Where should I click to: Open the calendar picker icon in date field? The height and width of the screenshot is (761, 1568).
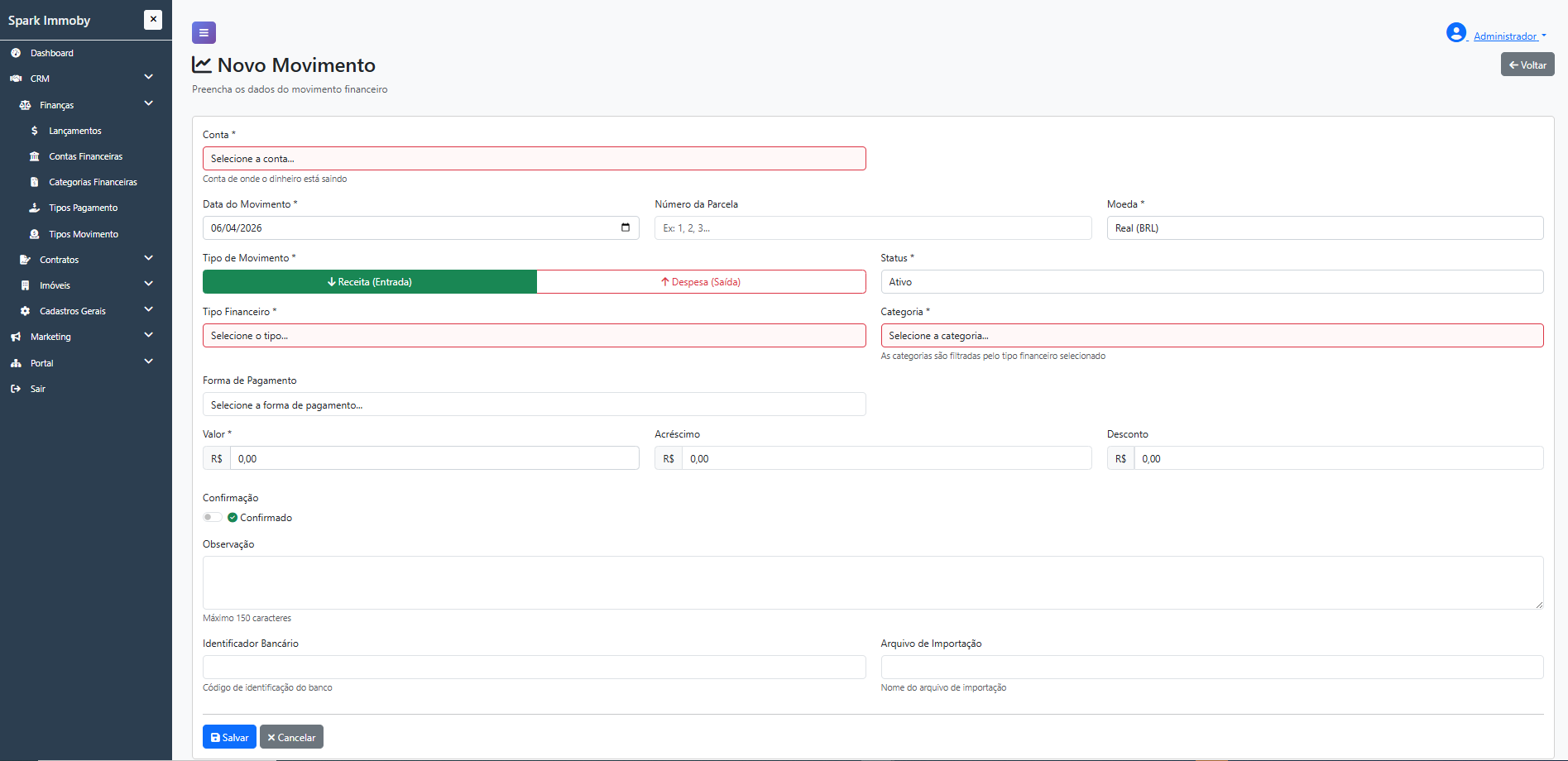pyautogui.click(x=626, y=227)
